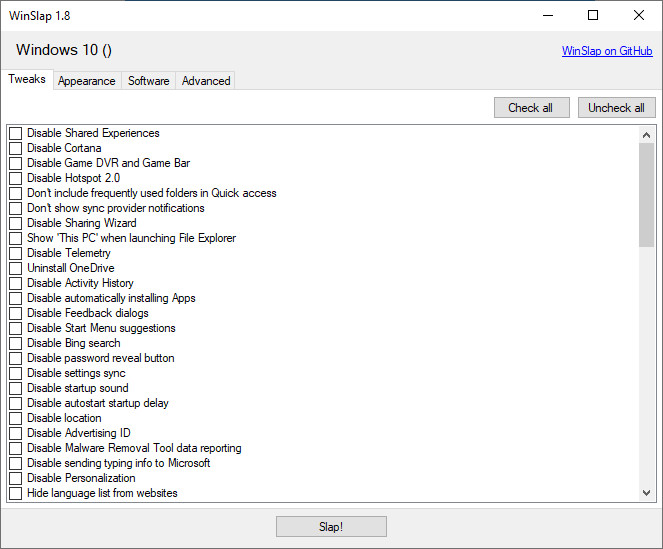The image size is (663, 549).
Task: Click the Check all button
Action: tap(531, 108)
